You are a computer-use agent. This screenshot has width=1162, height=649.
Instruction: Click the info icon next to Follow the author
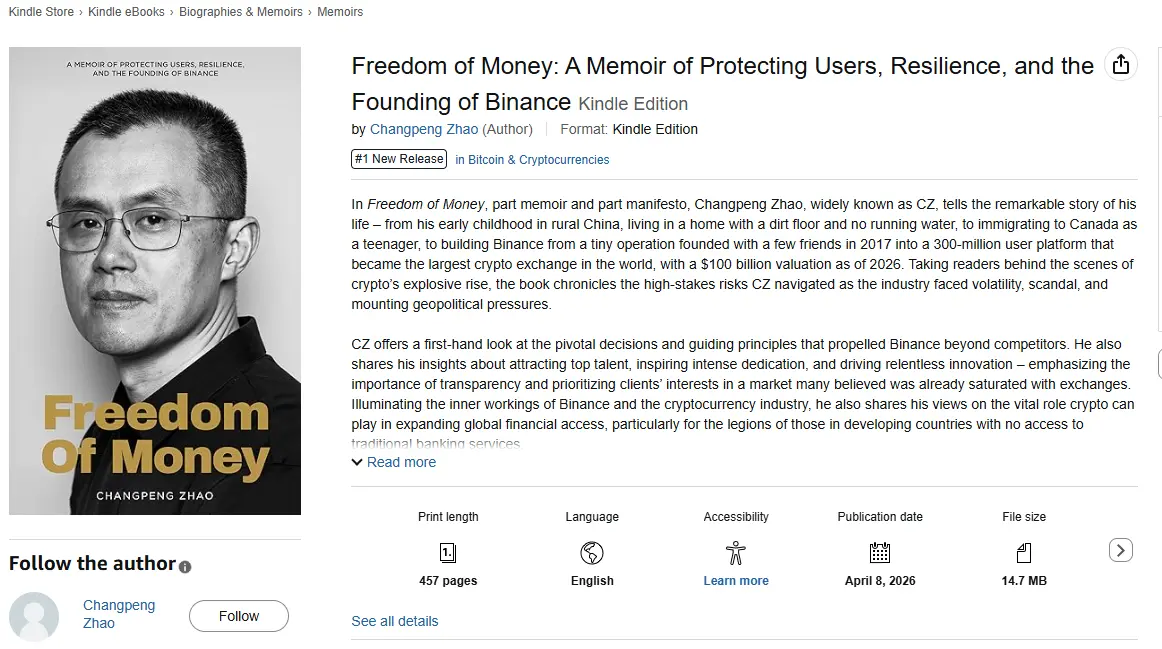(x=185, y=566)
